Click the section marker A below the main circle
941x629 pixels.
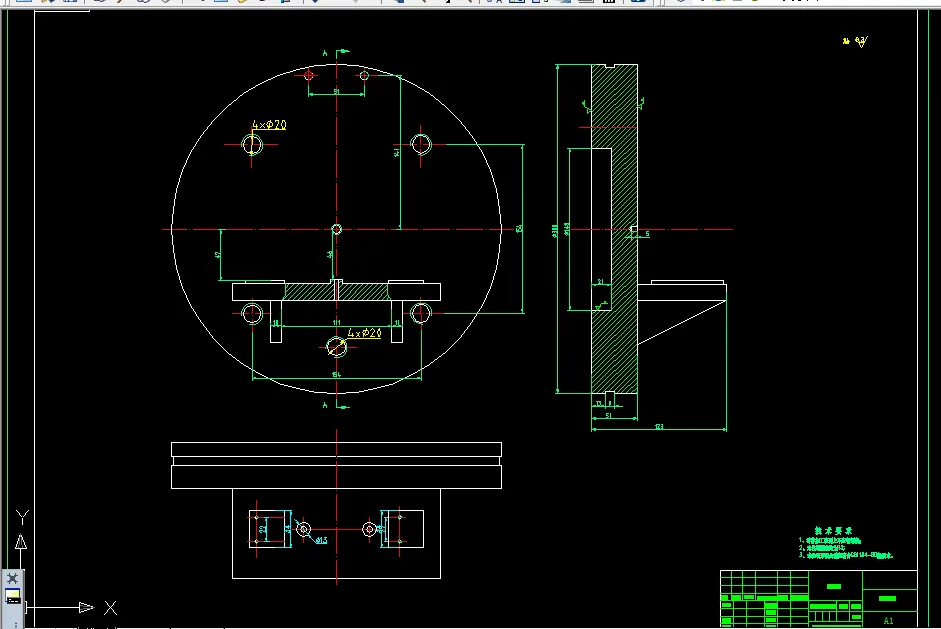[325, 406]
